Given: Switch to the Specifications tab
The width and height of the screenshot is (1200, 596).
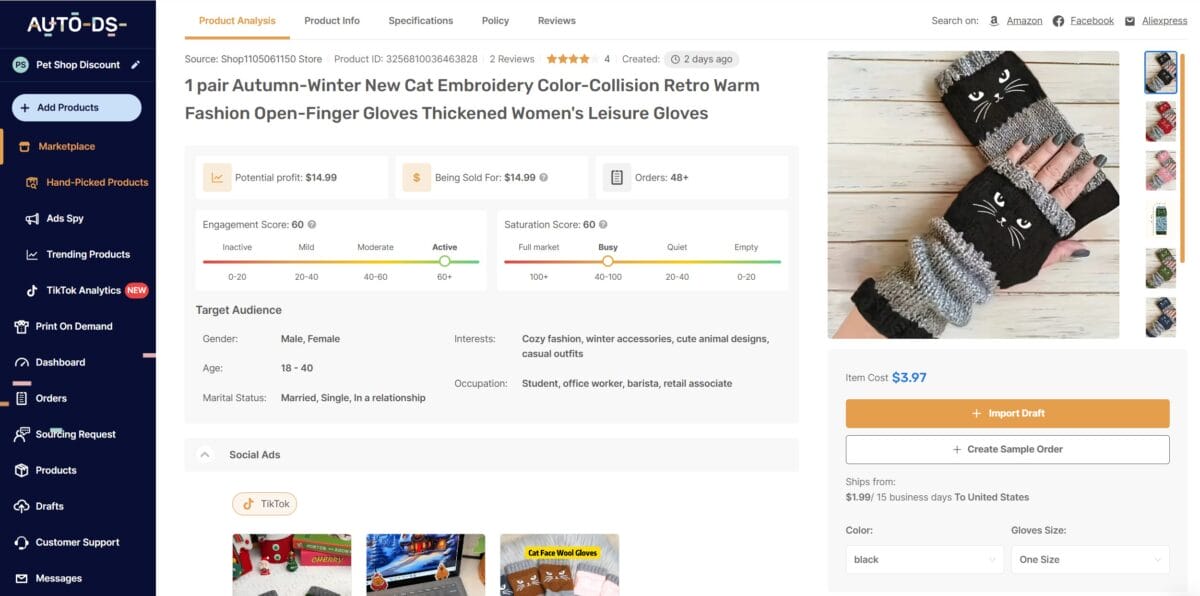Looking at the screenshot, I should (x=420, y=20).
